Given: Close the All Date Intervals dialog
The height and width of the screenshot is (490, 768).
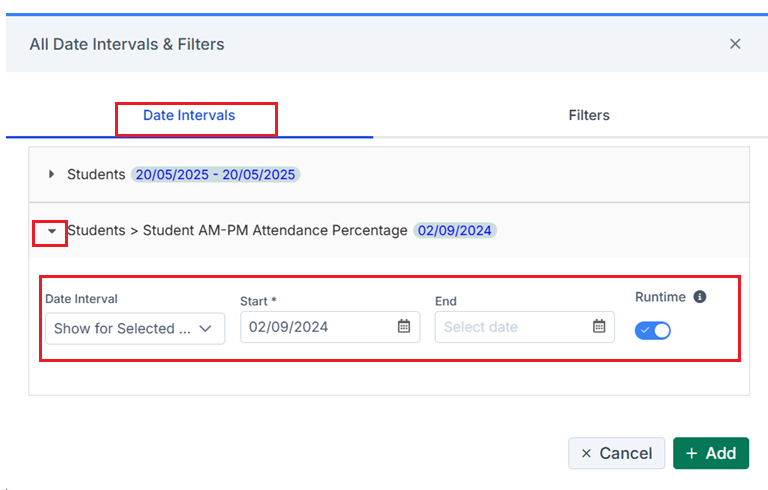Looking at the screenshot, I should pyautogui.click(x=735, y=44).
